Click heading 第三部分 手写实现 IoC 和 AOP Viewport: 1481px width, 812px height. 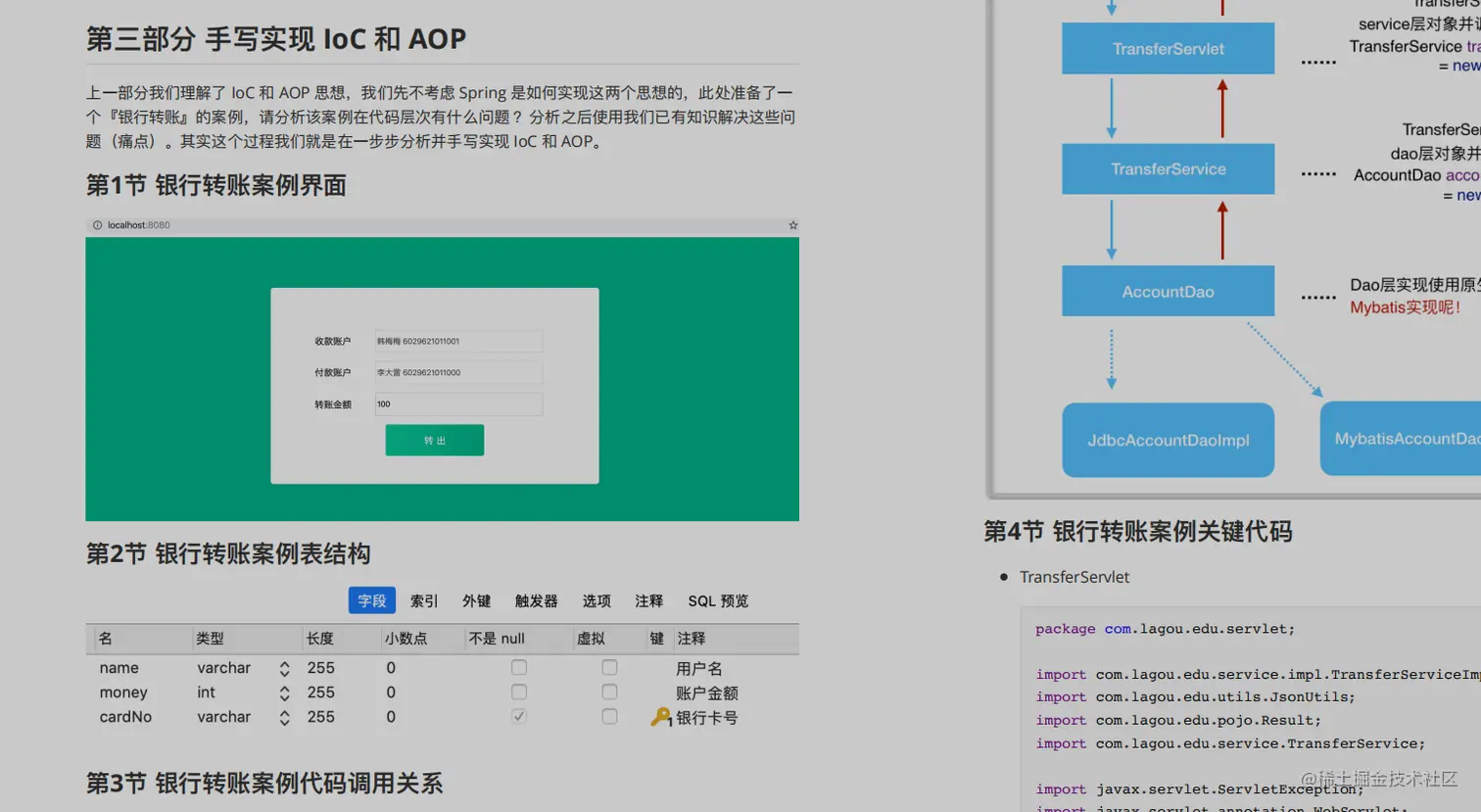(276, 39)
